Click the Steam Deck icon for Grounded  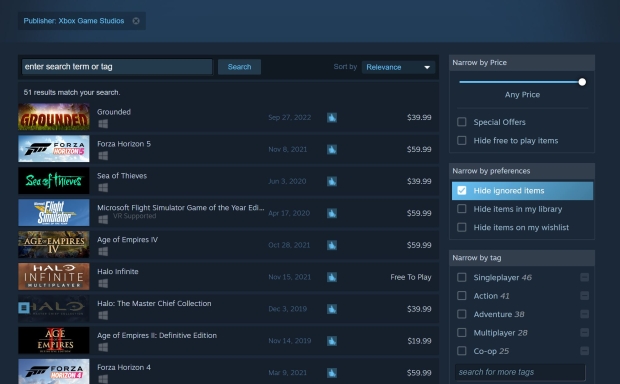pyautogui.click(x=332, y=117)
